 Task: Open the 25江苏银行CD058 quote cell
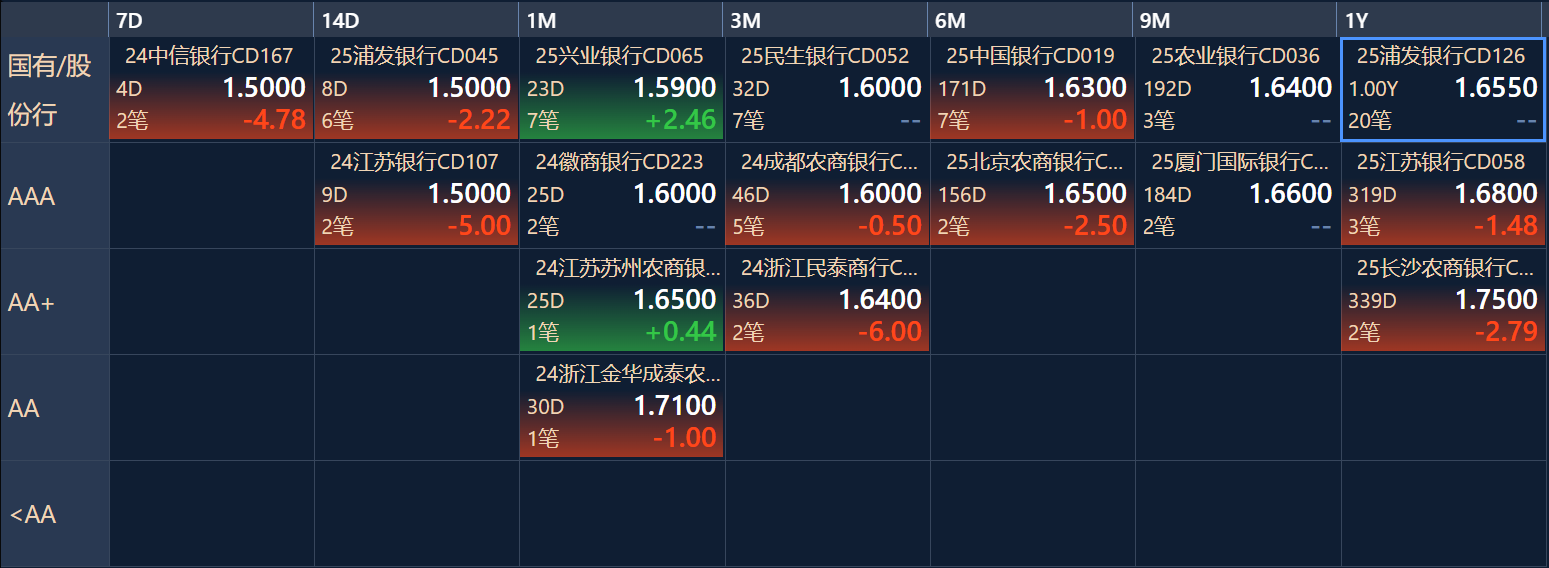[1443, 195]
